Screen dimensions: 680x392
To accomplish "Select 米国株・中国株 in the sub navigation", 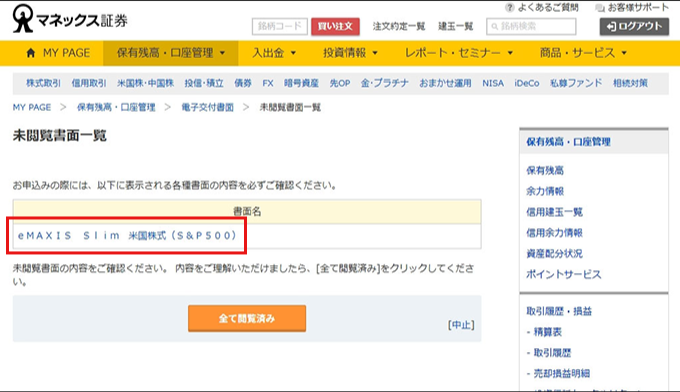I will pyautogui.click(x=145, y=83).
